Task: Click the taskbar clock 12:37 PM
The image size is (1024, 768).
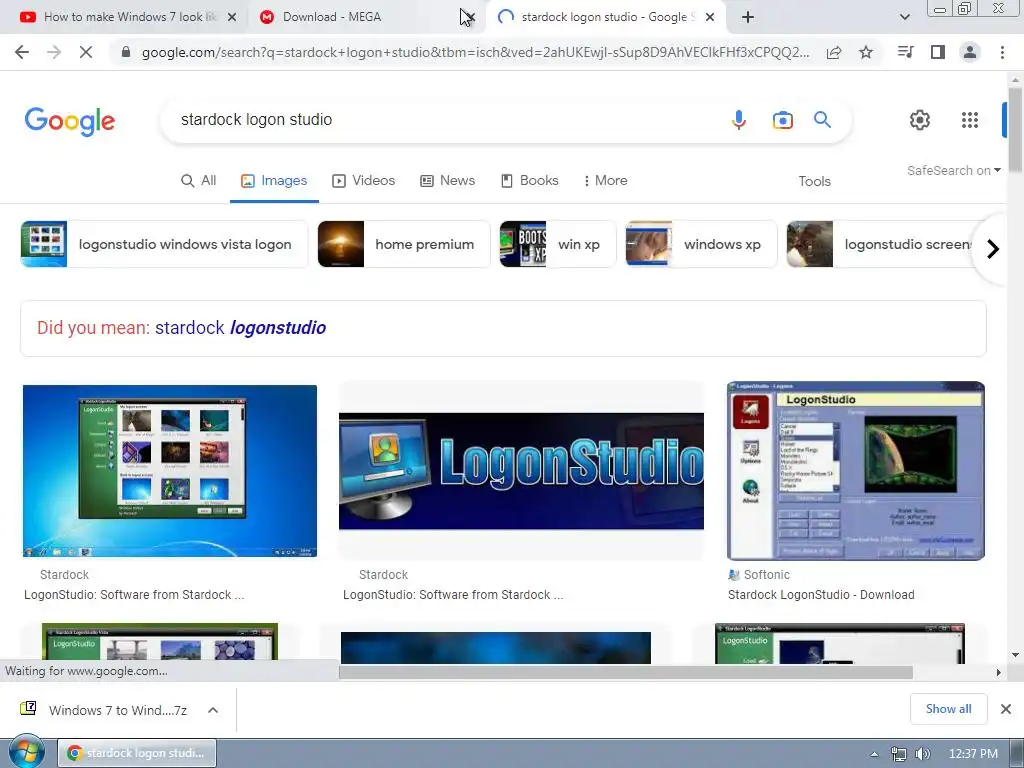Action: pyautogui.click(x=973, y=754)
